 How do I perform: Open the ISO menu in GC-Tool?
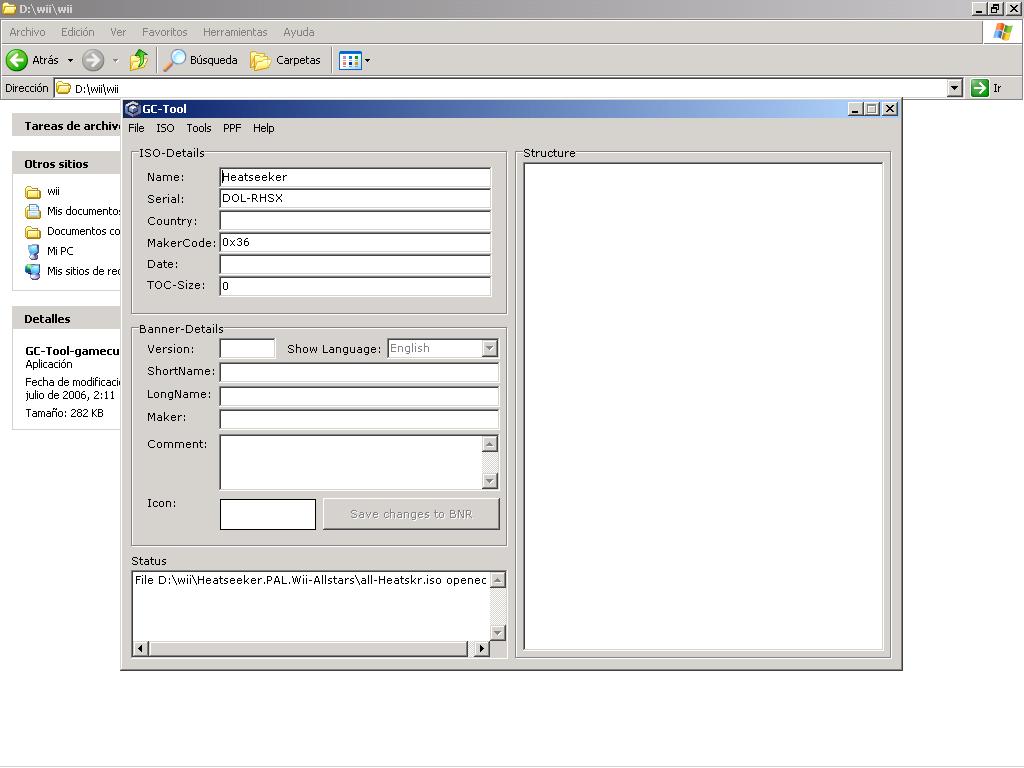coord(165,128)
